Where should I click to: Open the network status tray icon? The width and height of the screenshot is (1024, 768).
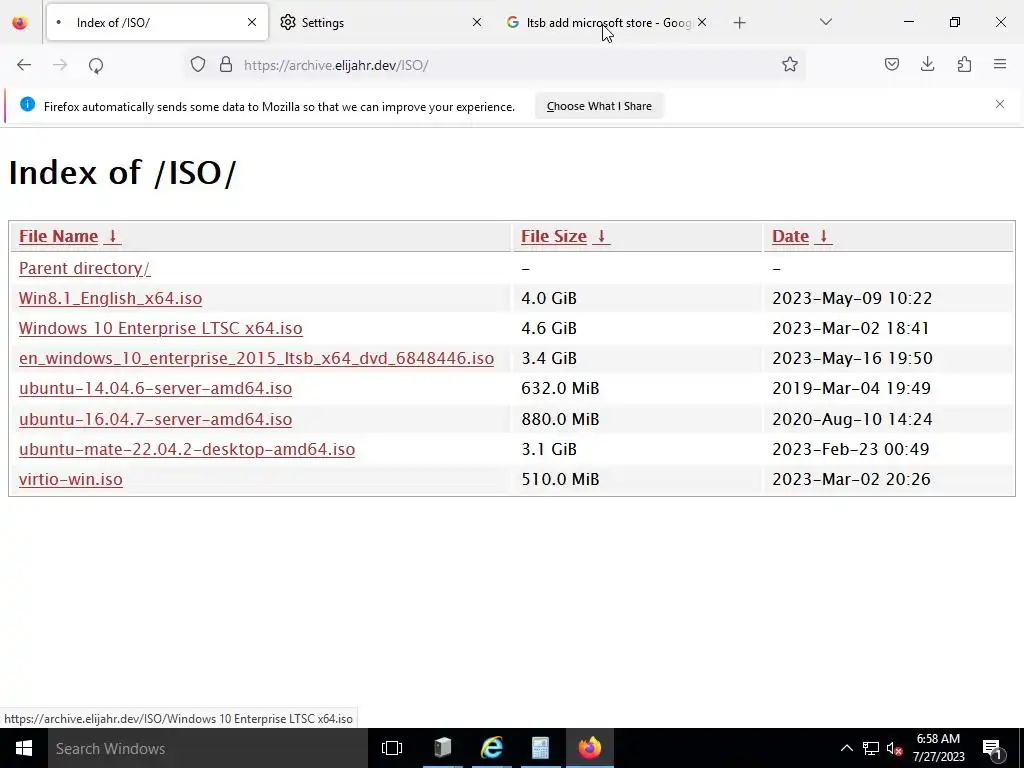[871, 748]
